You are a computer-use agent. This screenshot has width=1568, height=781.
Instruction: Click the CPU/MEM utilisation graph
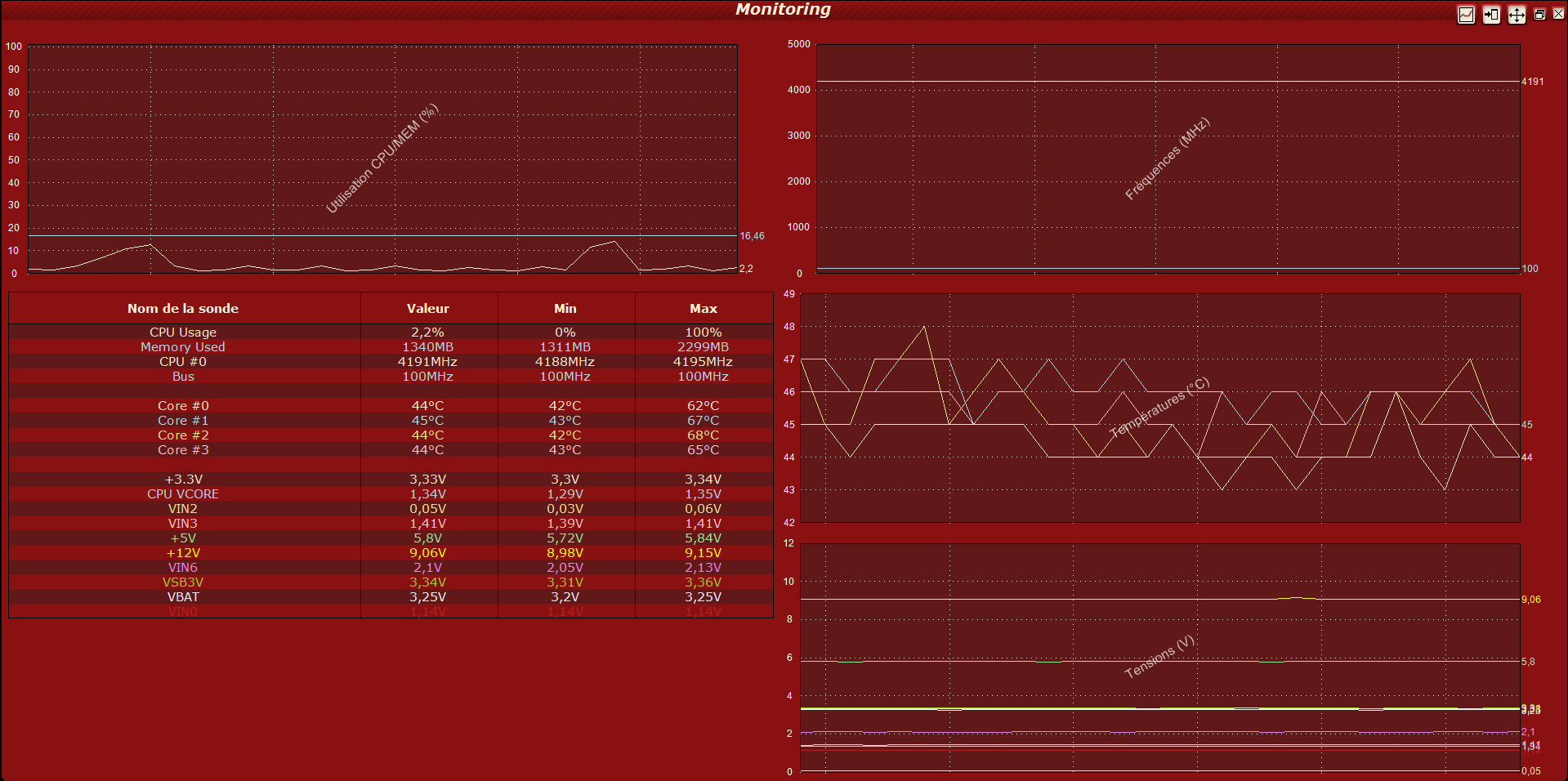click(382, 159)
